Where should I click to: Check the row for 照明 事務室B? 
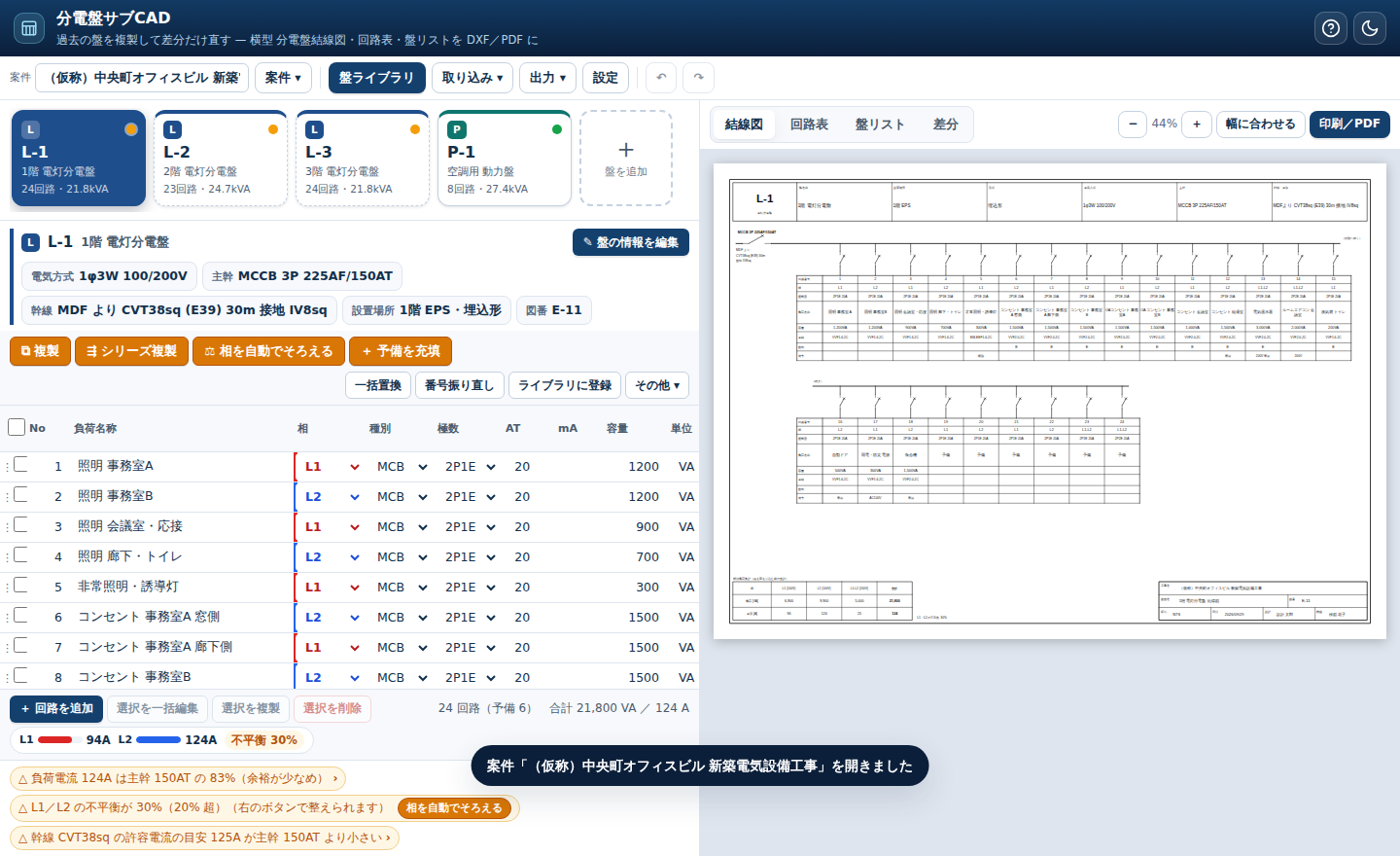pos(20,494)
